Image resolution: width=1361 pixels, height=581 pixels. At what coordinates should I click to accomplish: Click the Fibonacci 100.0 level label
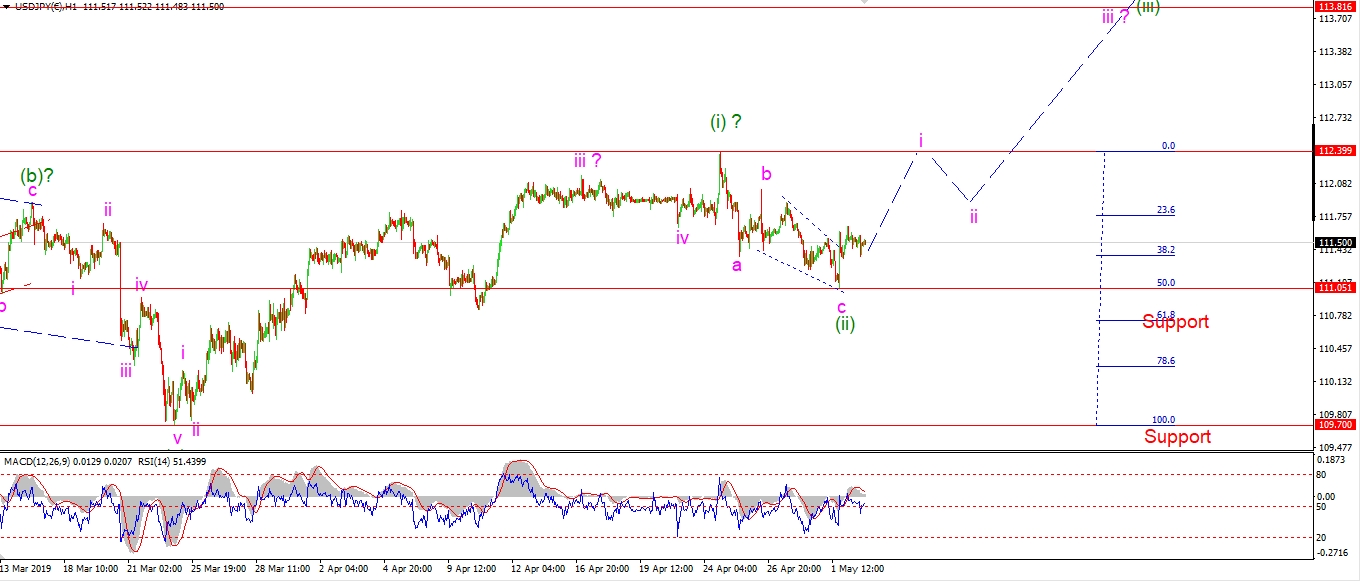coord(1163,420)
